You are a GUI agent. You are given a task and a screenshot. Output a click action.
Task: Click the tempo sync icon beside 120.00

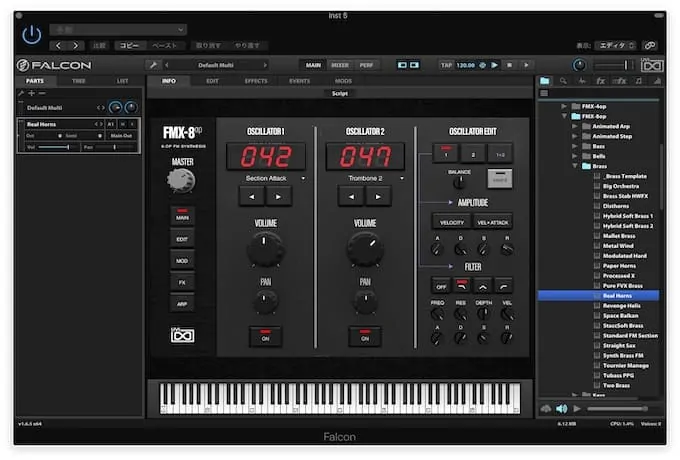[x=482, y=65]
